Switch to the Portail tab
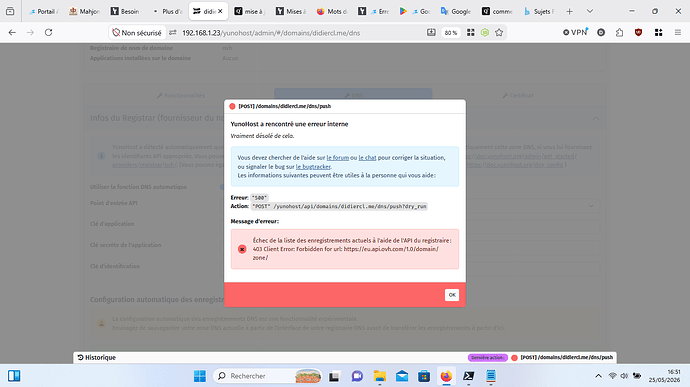 43,11
